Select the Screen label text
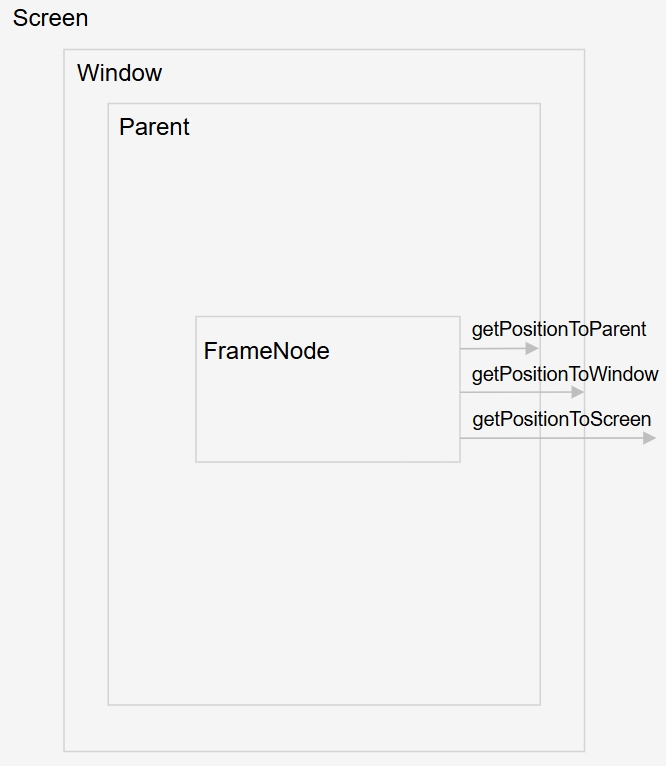Viewport: 666px width, 766px height. click(x=50, y=18)
